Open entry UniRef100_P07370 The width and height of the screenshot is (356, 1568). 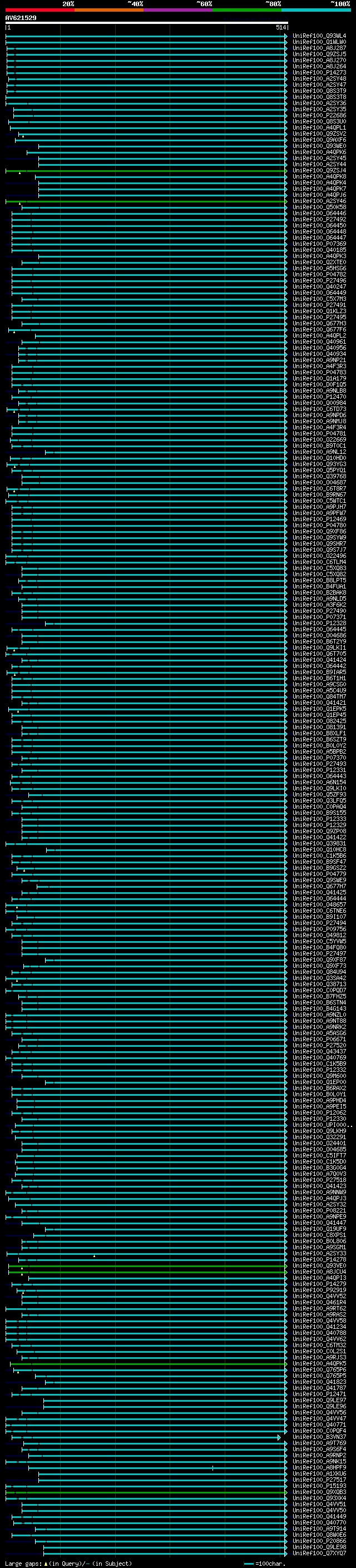319,758
